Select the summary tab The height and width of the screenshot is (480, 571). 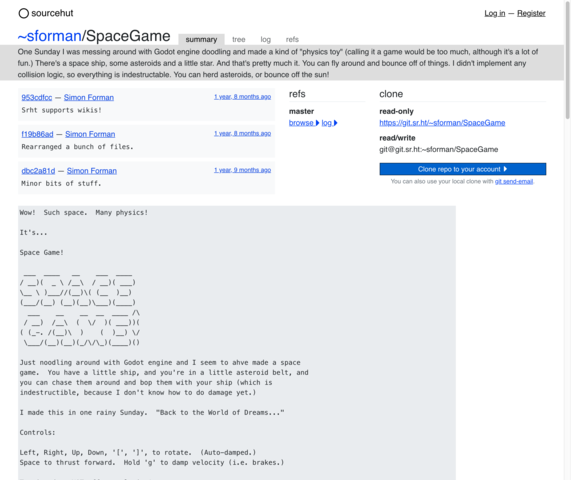[x=201, y=39]
